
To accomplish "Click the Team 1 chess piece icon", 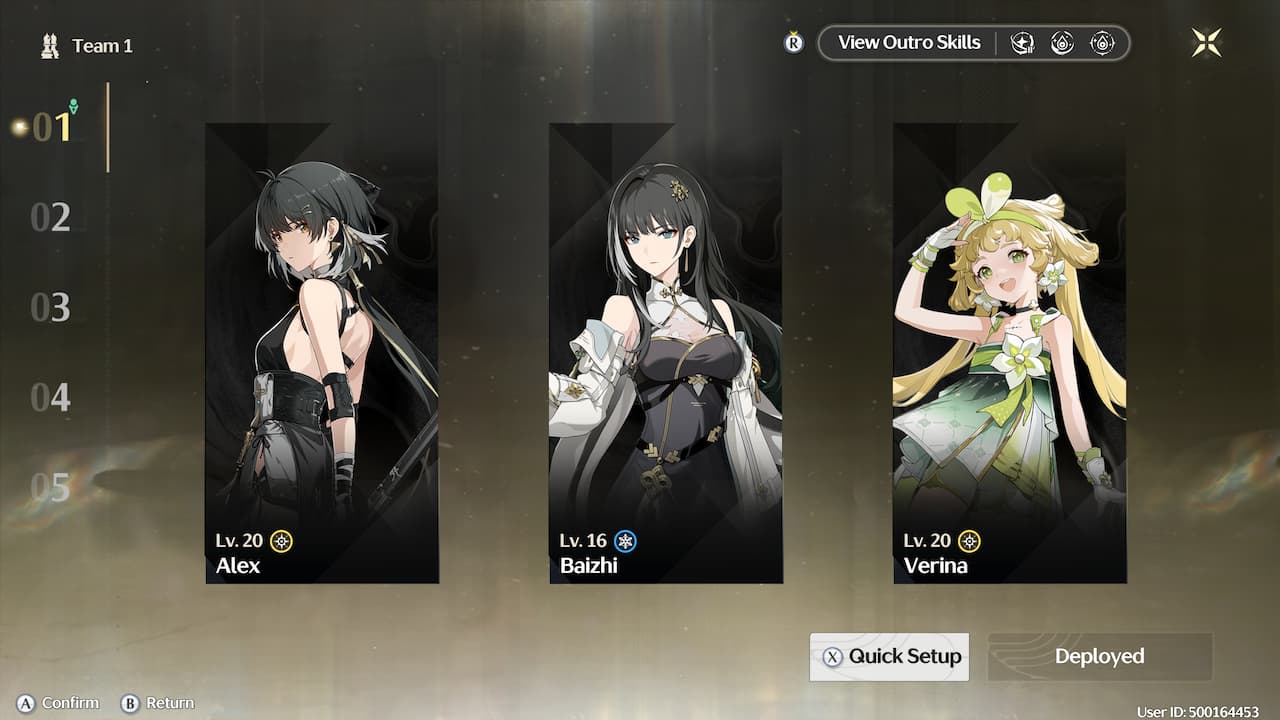I will pos(50,45).
